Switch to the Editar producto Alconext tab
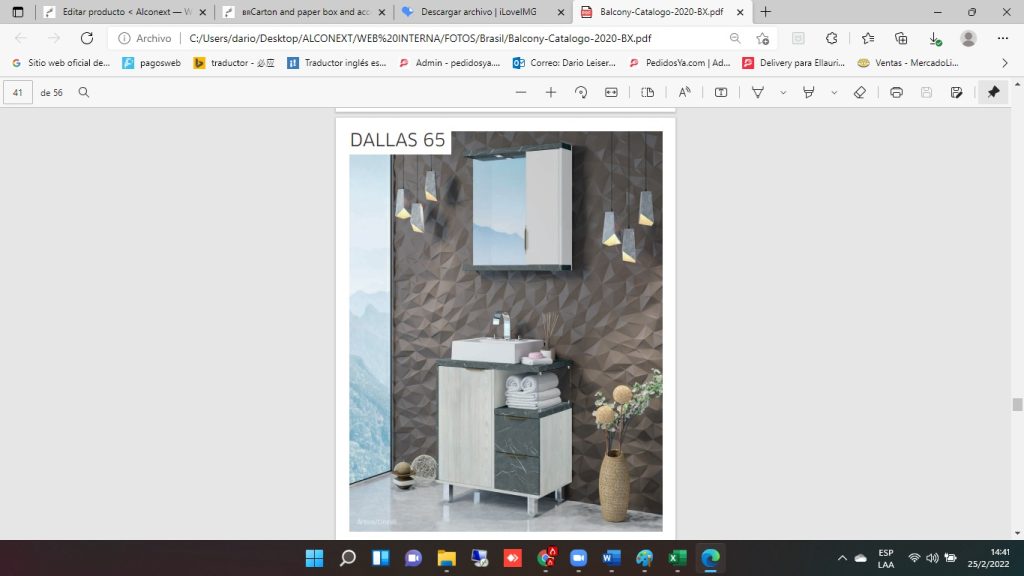The height and width of the screenshot is (576, 1024). point(125,12)
